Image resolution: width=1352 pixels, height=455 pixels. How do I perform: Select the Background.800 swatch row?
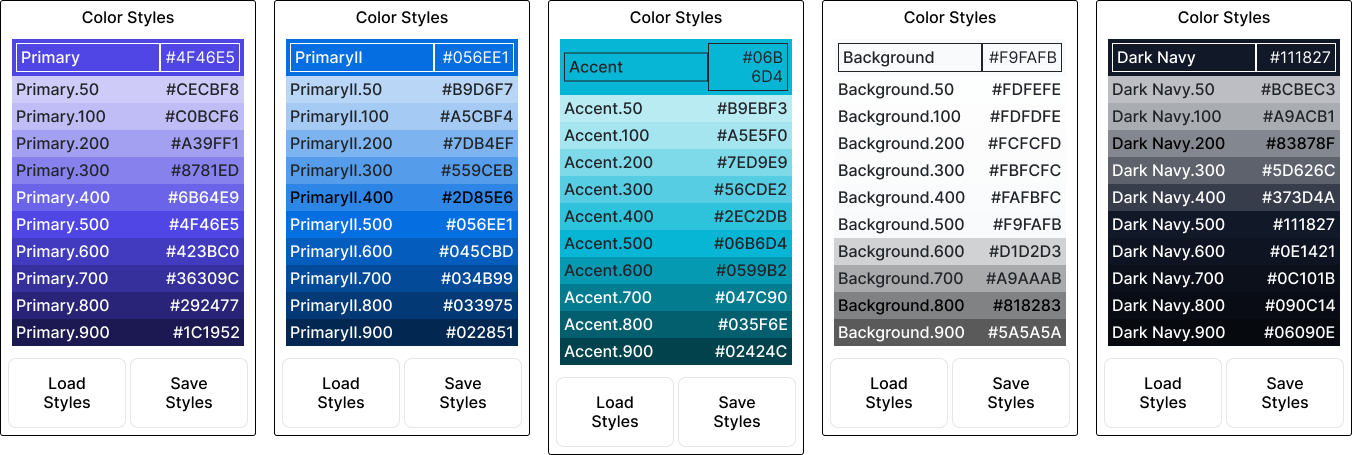coord(950,305)
